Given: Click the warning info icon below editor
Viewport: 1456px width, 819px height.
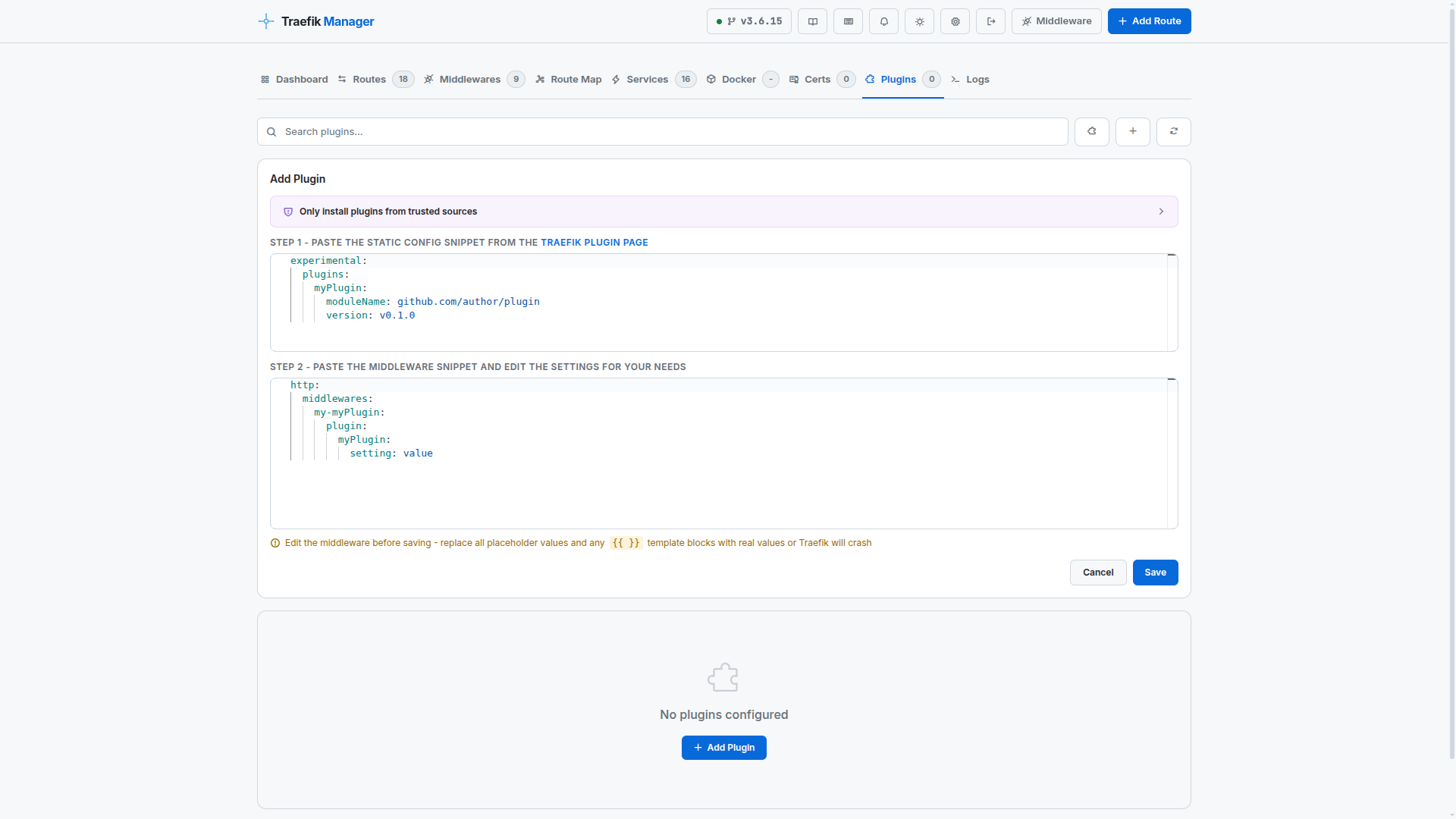Looking at the screenshot, I should click(x=275, y=543).
